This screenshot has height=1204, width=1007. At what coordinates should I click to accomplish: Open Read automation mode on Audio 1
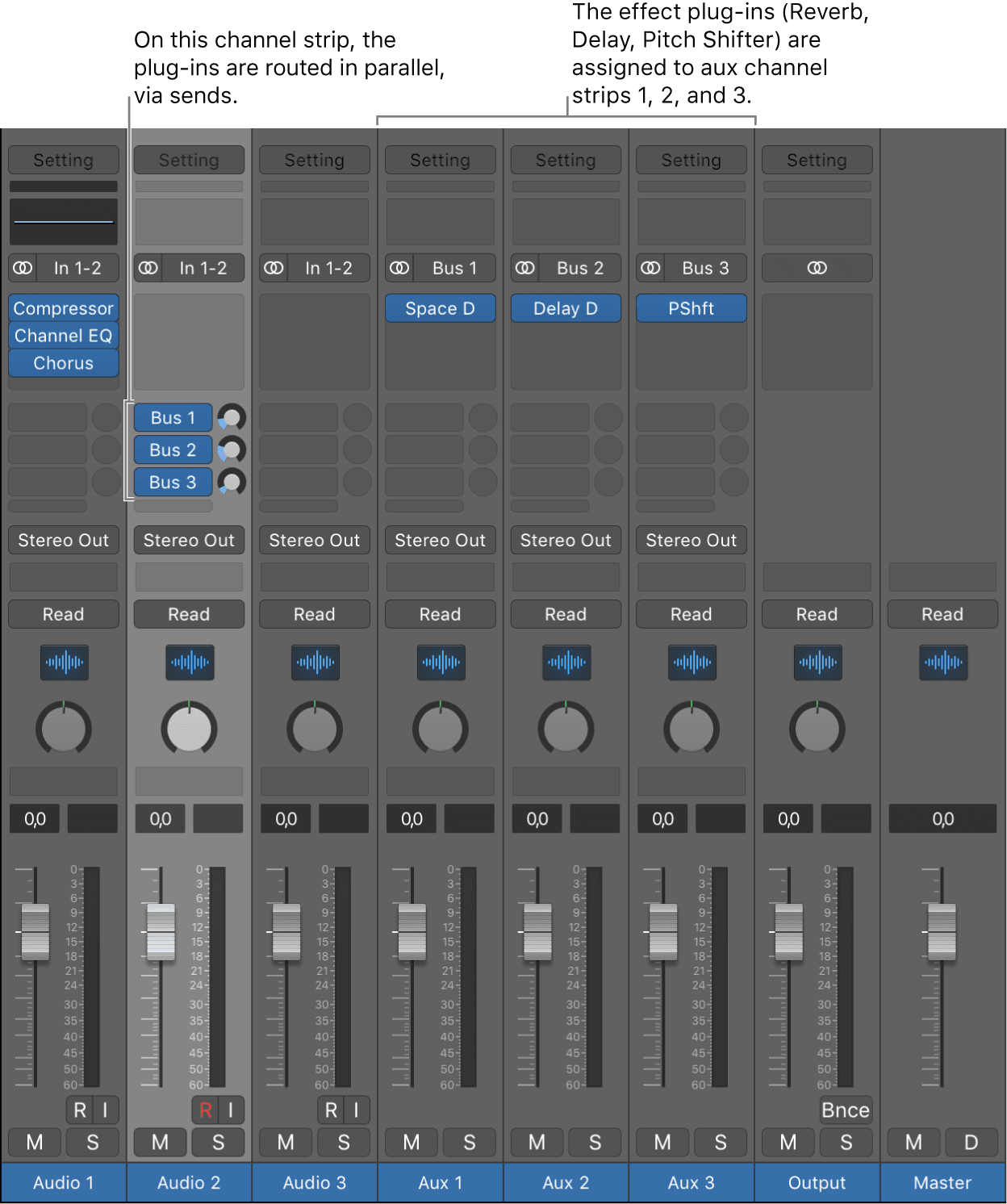(x=64, y=614)
